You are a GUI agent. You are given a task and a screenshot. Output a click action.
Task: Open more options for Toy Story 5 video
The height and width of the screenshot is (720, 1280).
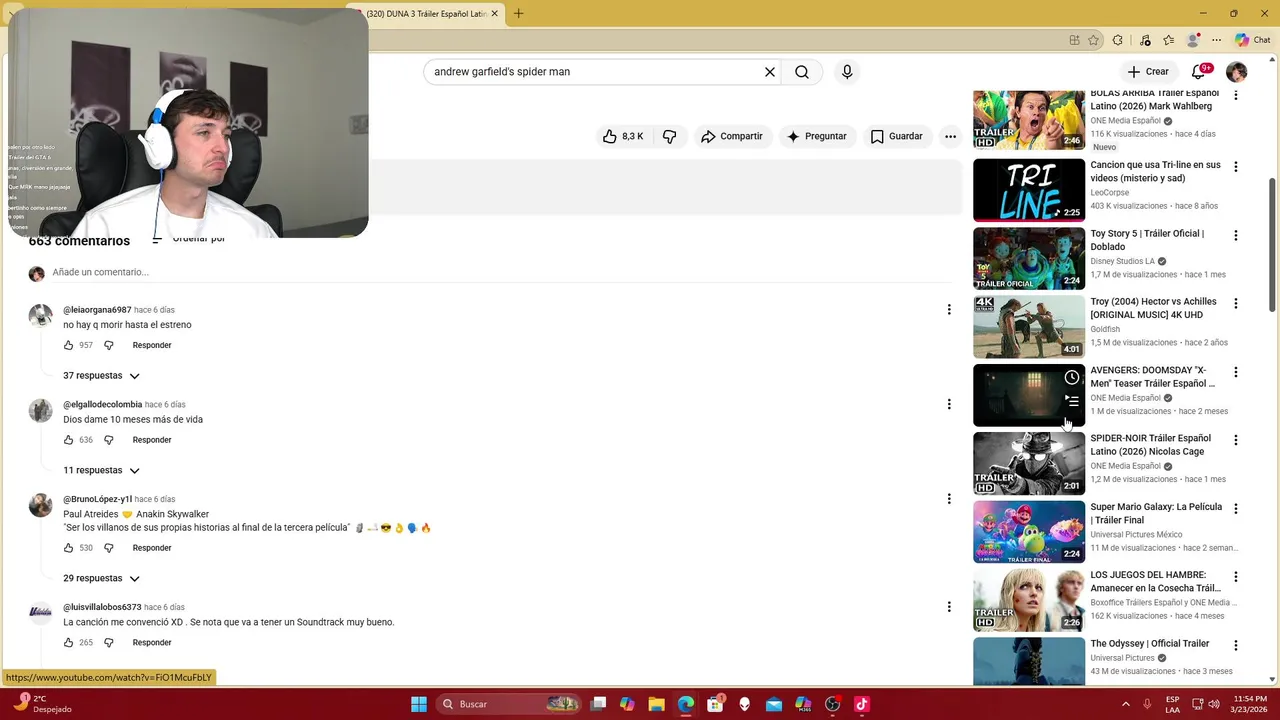1236,236
